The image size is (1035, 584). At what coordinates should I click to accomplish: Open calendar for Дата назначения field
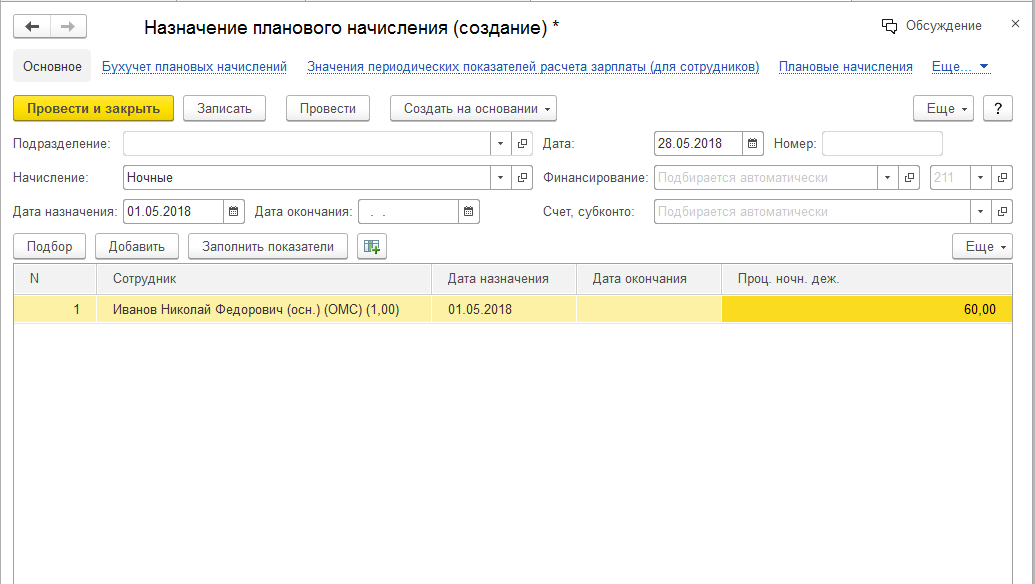tap(233, 212)
